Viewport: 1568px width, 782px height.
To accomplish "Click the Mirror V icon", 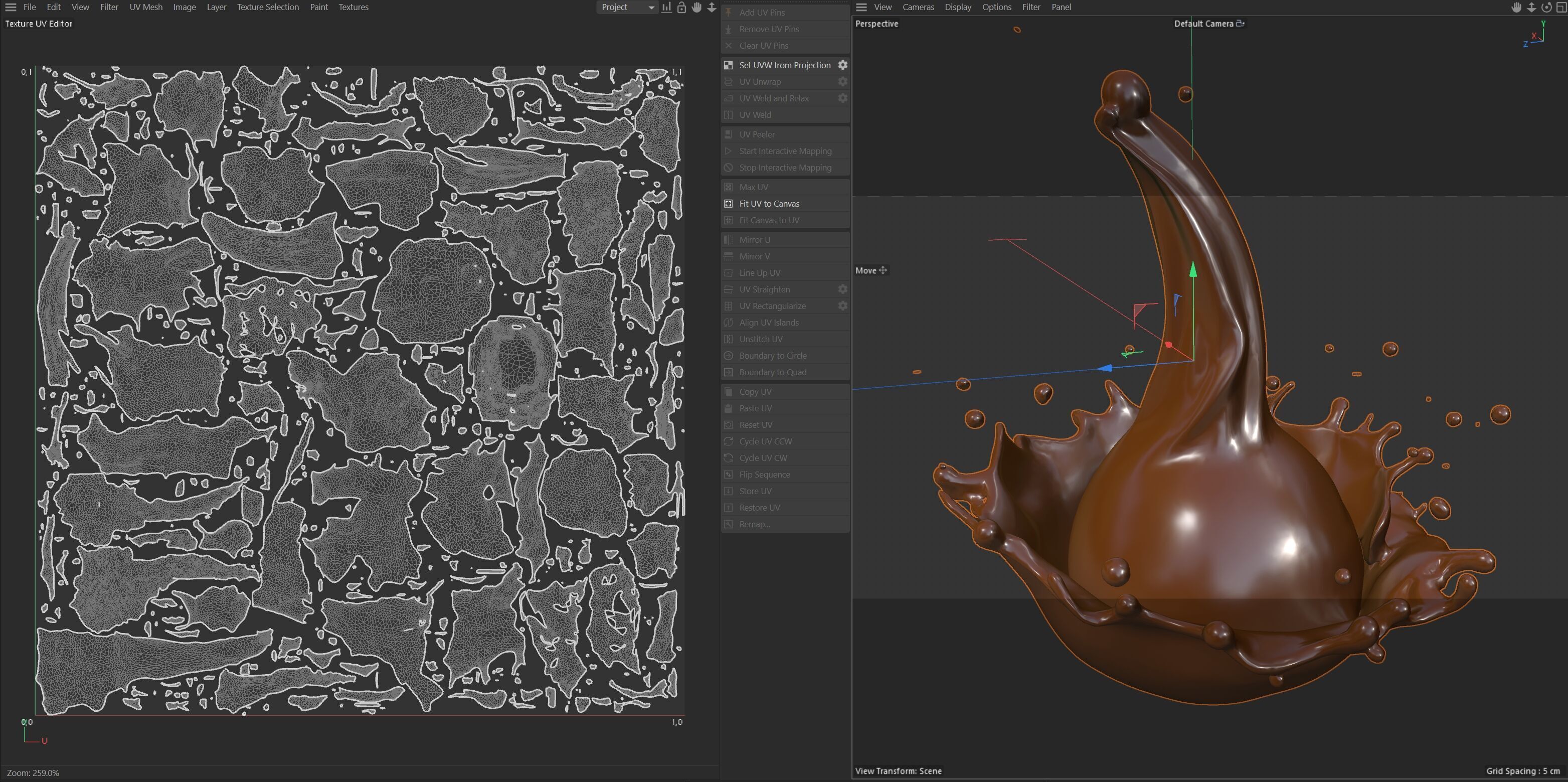I will click(x=728, y=256).
